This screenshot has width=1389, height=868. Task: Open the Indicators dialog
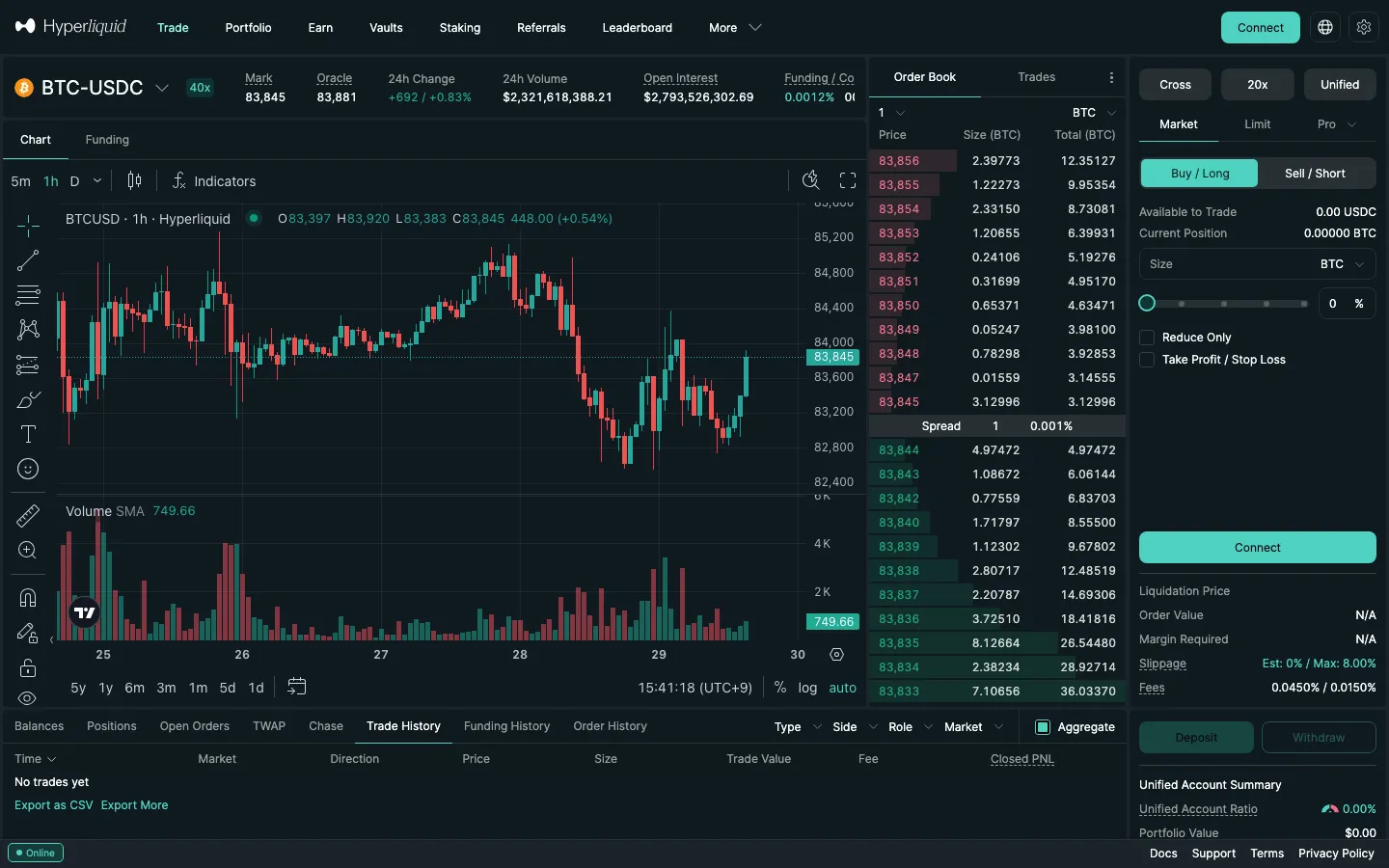pyautogui.click(x=214, y=181)
